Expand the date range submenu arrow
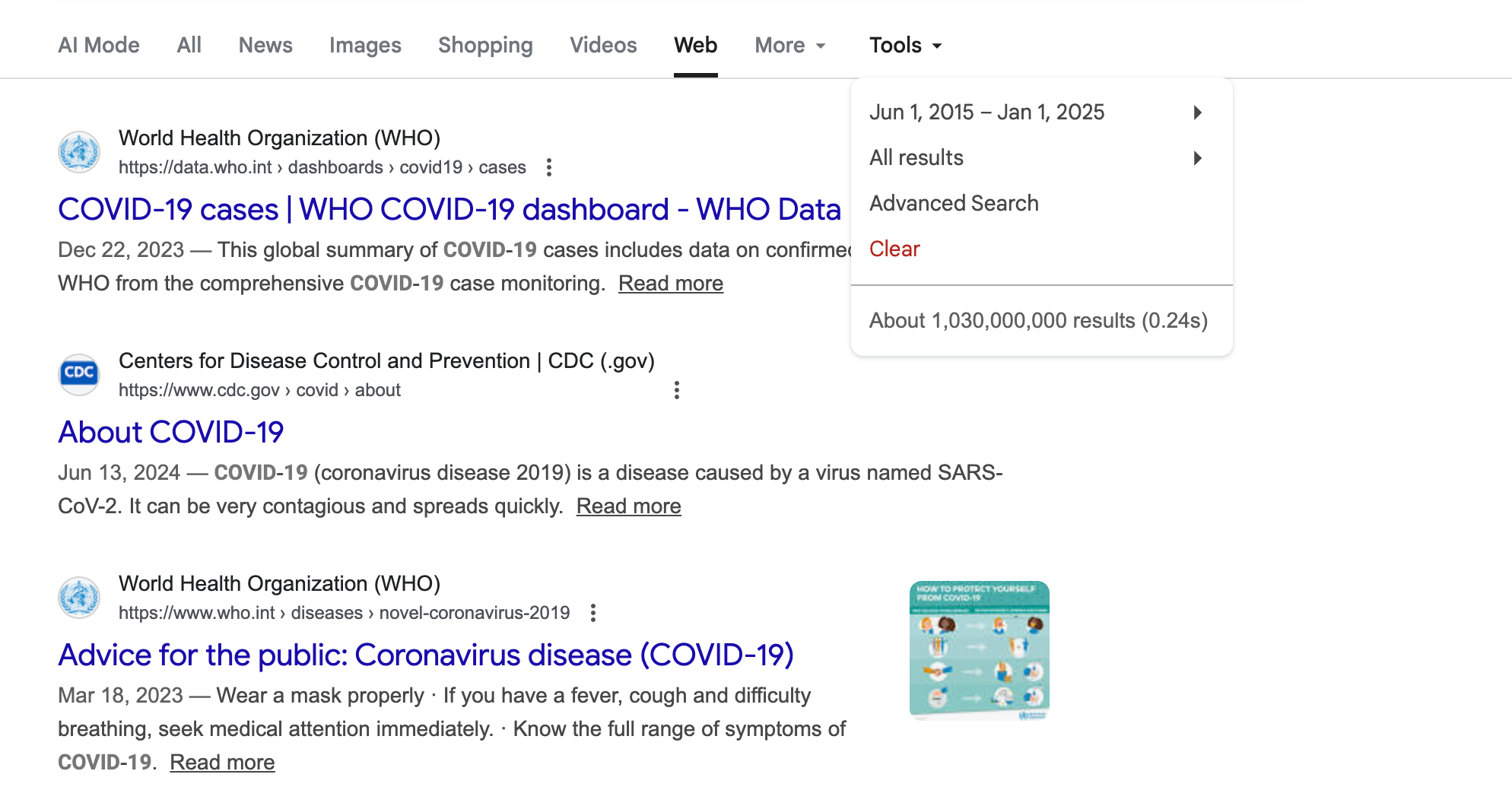The height and width of the screenshot is (806, 1512). point(1197,113)
